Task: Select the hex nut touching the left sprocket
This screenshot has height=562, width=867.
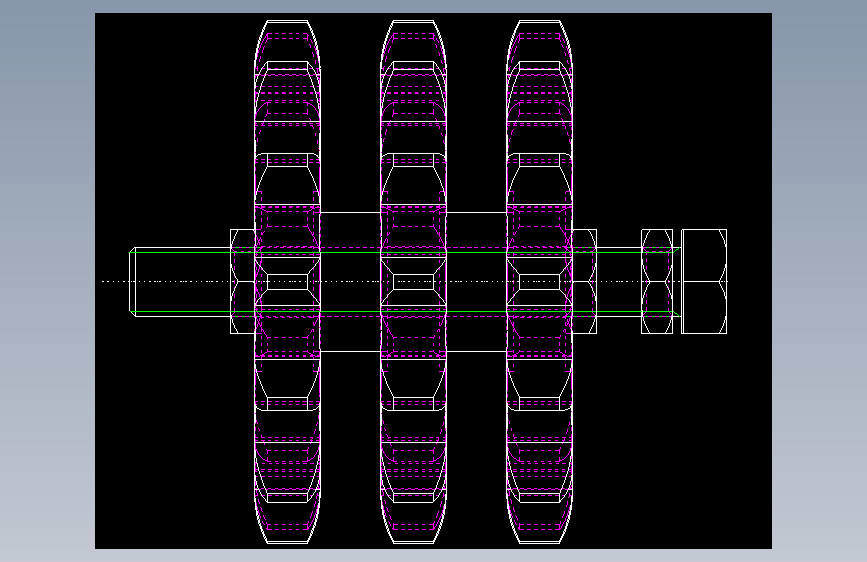Action: pyautogui.click(x=242, y=282)
